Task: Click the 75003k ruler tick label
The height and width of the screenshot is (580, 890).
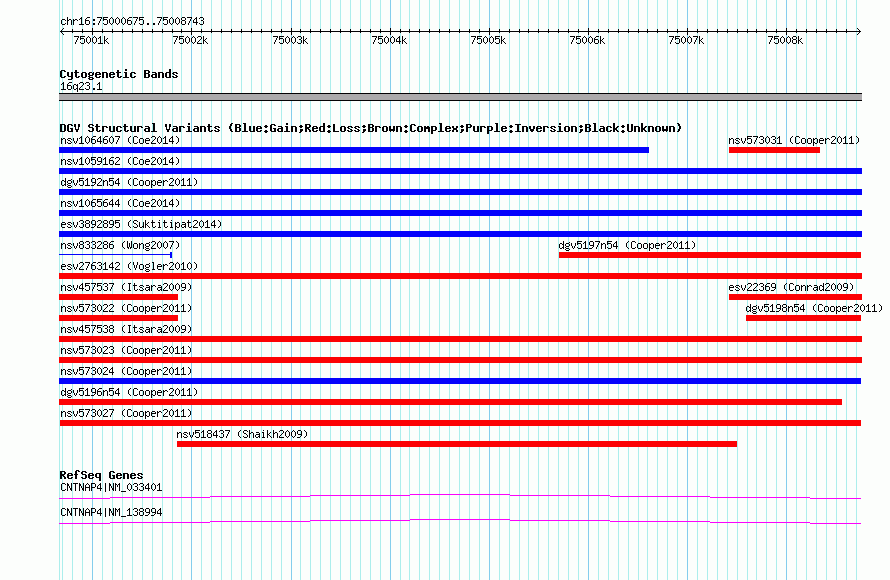Action: pyautogui.click(x=290, y=40)
